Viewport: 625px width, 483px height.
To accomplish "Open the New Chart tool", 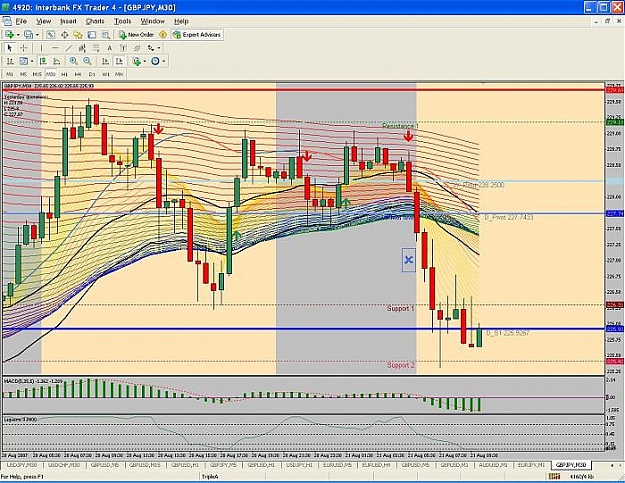I will pyautogui.click(x=9, y=35).
